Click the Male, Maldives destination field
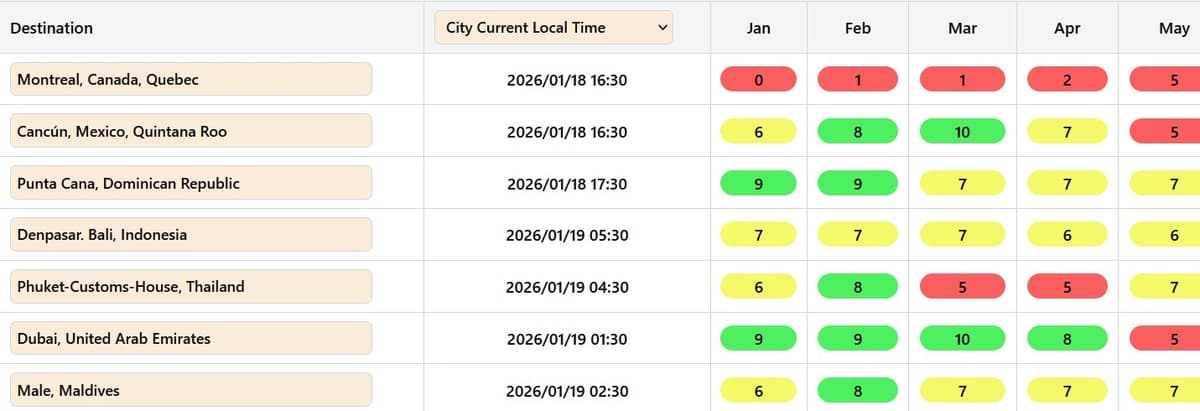The height and width of the screenshot is (411, 1200). pos(191,390)
